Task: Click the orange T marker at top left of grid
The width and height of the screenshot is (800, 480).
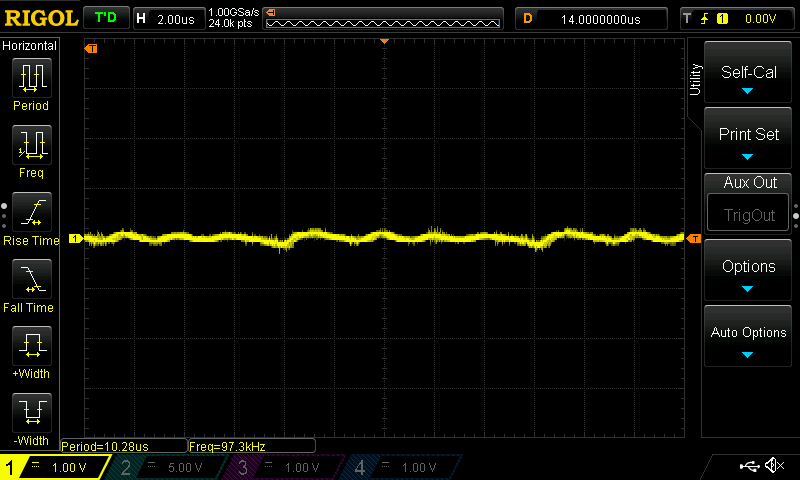Action: (x=91, y=48)
